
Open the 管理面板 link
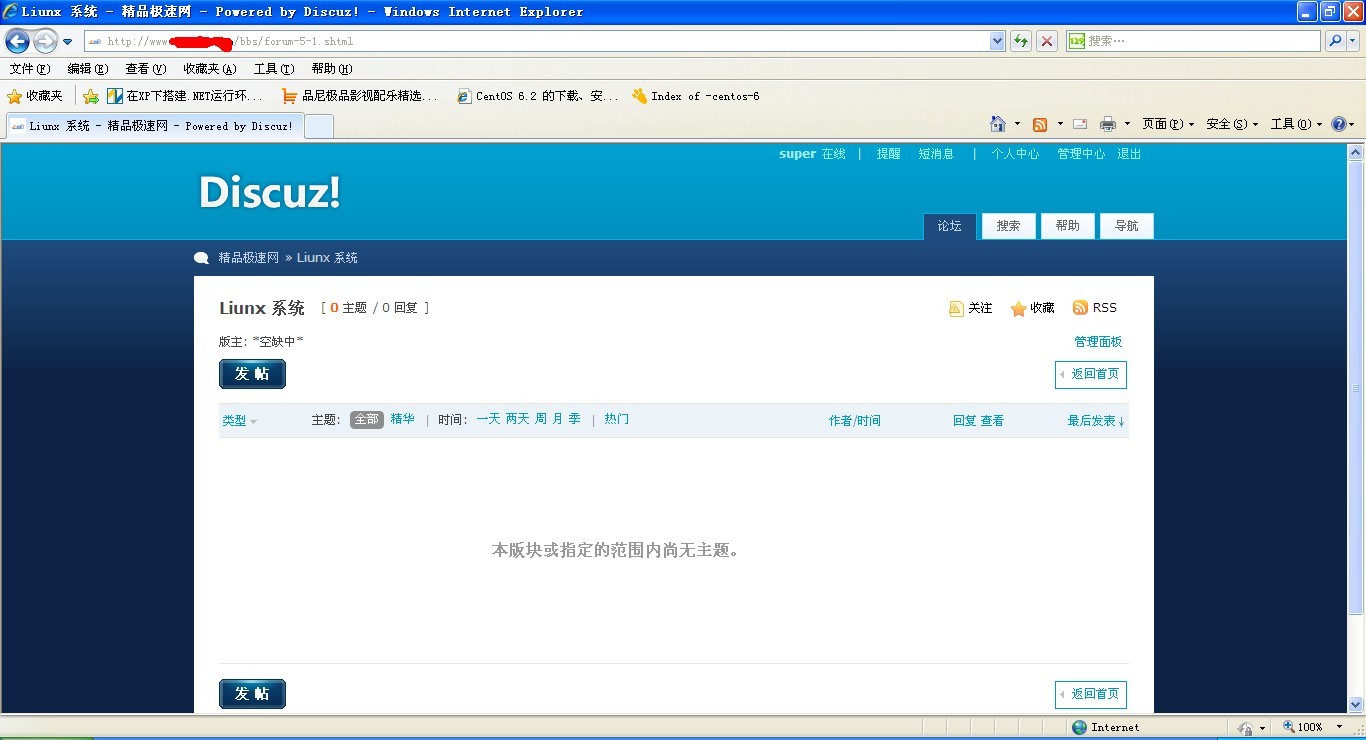point(1098,342)
